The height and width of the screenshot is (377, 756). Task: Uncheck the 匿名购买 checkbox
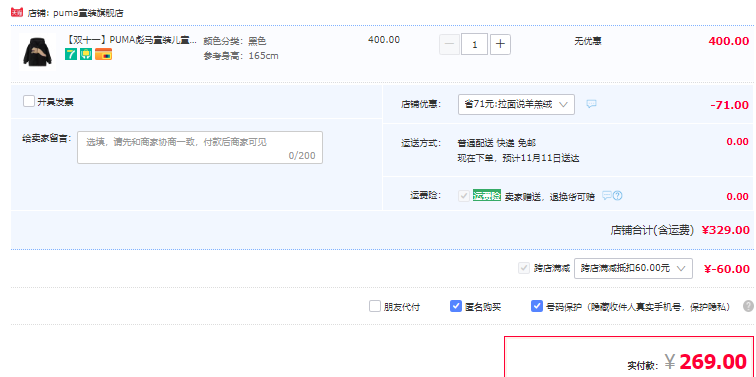pyautogui.click(x=456, y=306)
